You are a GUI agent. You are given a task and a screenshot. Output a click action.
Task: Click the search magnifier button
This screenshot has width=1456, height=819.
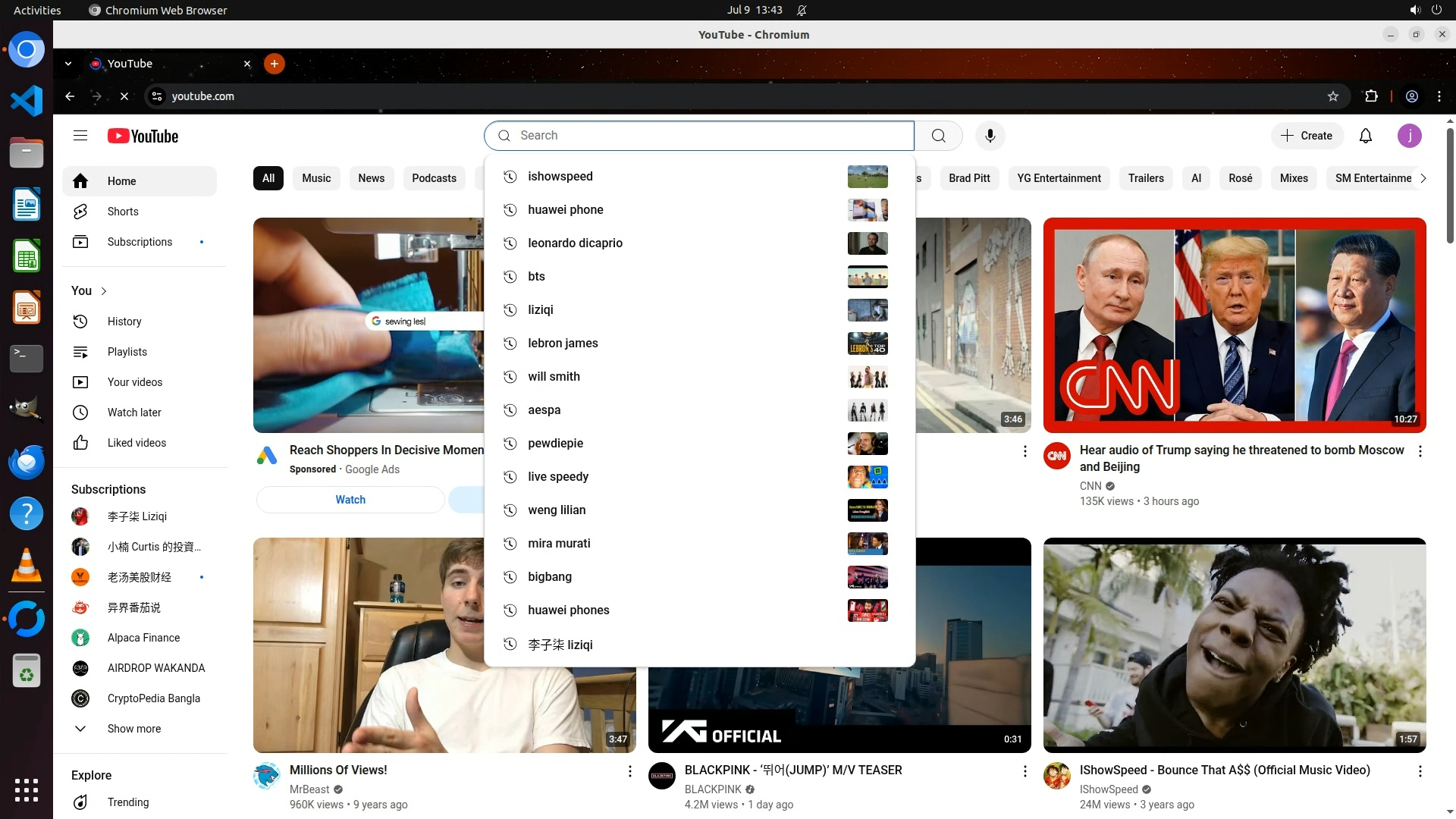pyautogui.click(x=938, y=136)
